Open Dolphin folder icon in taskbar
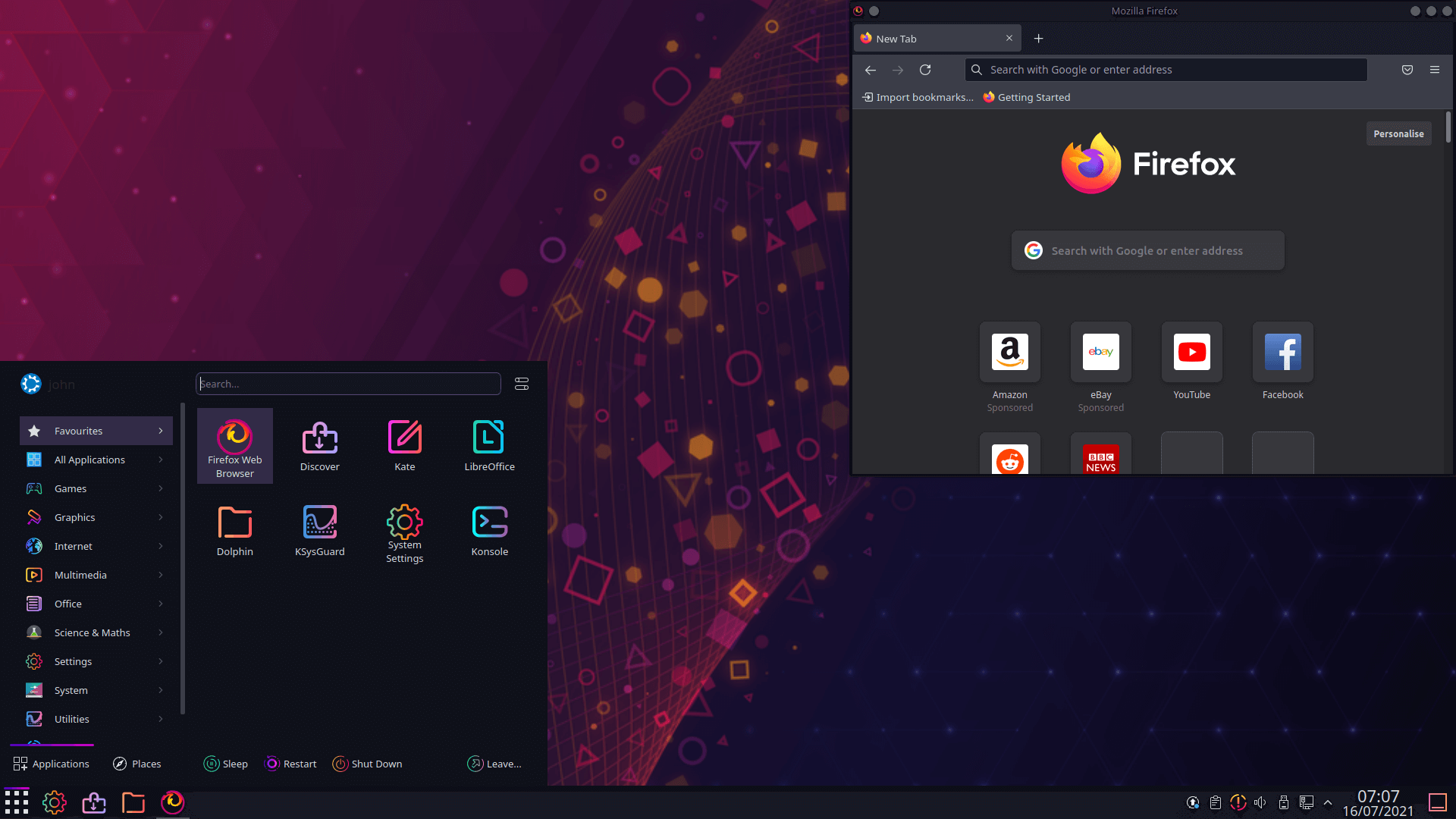The image size is (1456, 819). [x=133, y=802]
